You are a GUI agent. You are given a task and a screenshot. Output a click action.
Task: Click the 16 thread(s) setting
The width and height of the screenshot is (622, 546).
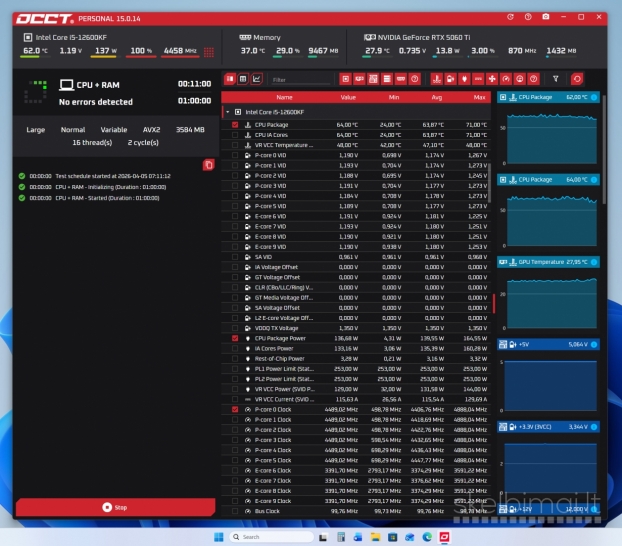point(92,142)
